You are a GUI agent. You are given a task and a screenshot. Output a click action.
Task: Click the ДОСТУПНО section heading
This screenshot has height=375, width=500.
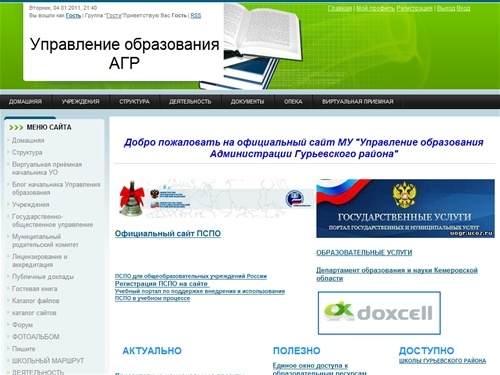coord(426,351)
